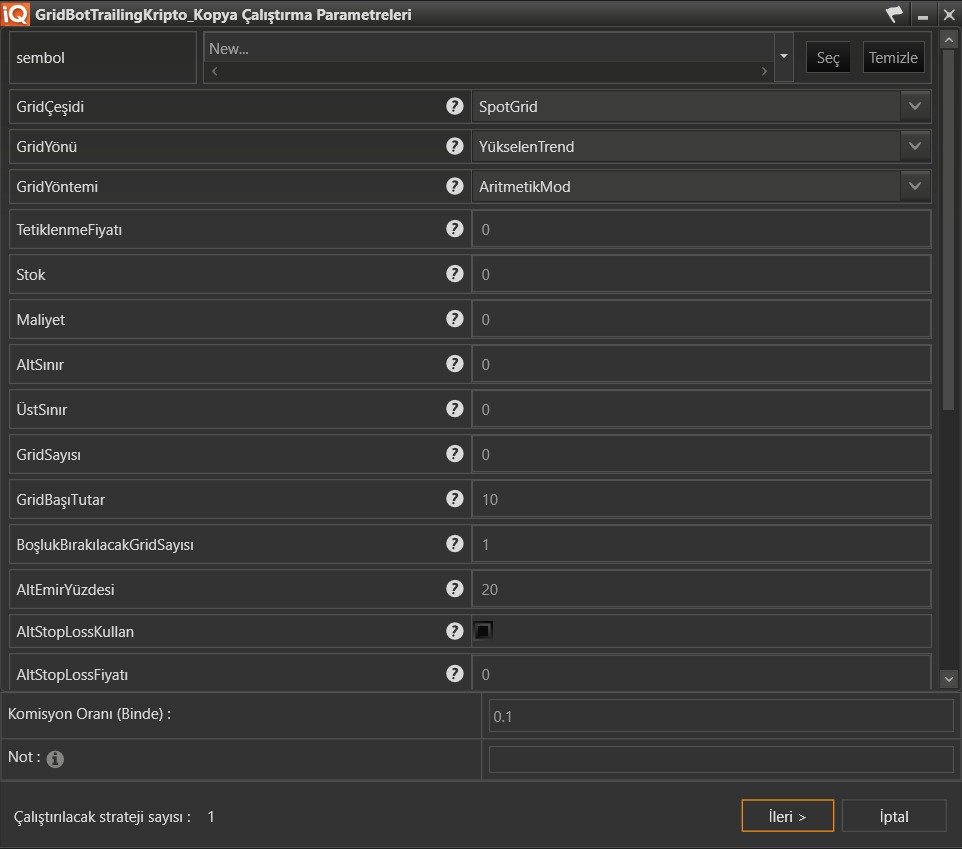Click the ÜstSınır question mark icon
Viewport: 962px width, 849px height.
click(454, 409)
